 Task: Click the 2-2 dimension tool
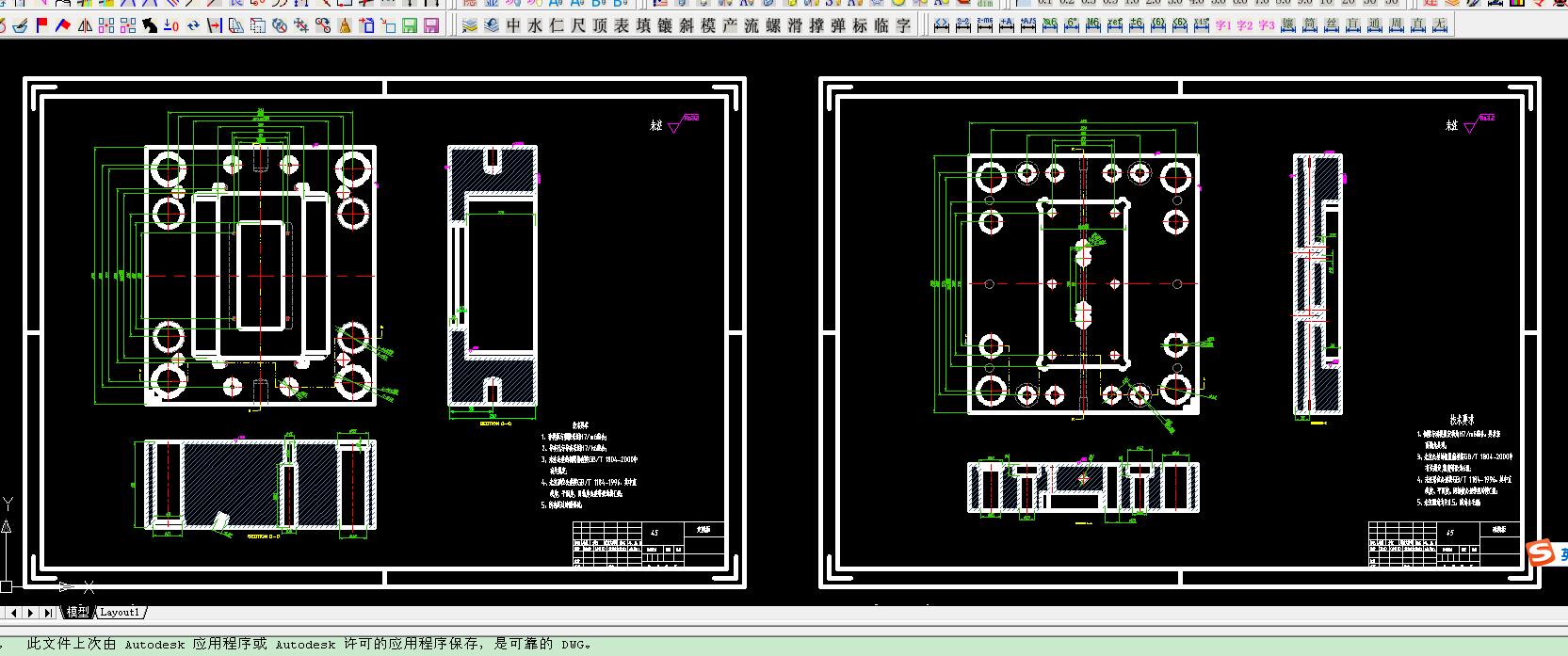962,25
